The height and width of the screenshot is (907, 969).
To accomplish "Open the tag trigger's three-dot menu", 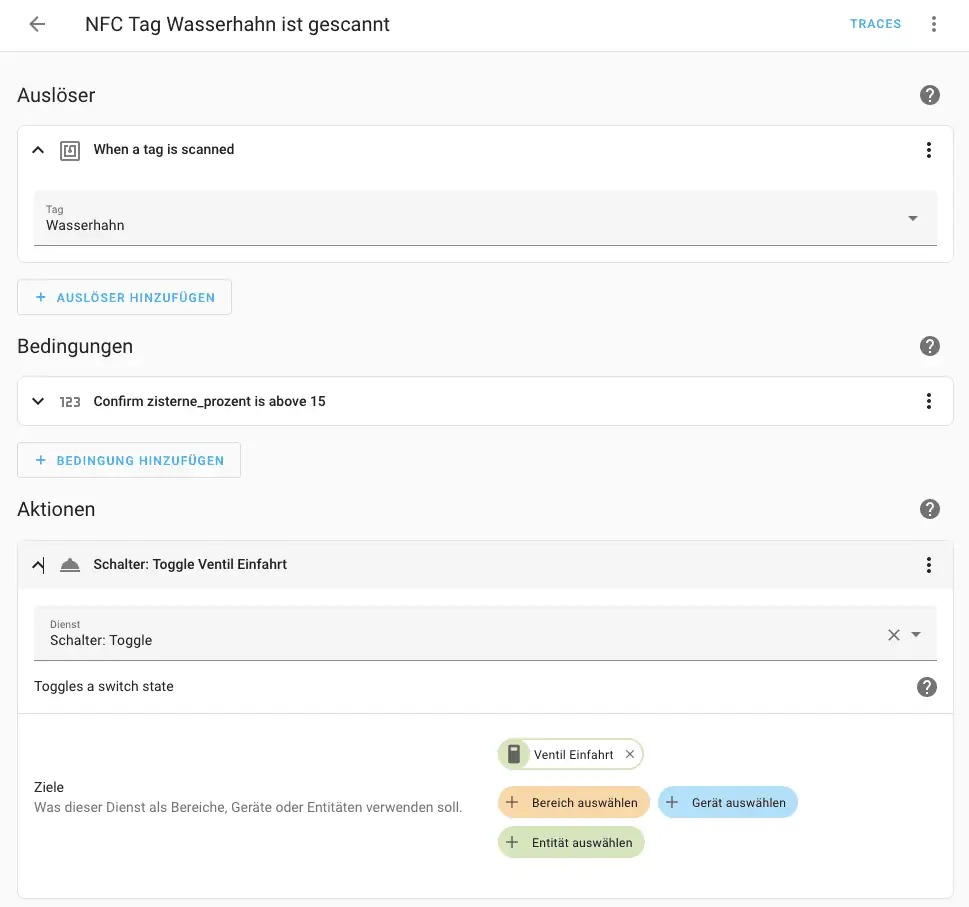I will (x=929, y=150).
